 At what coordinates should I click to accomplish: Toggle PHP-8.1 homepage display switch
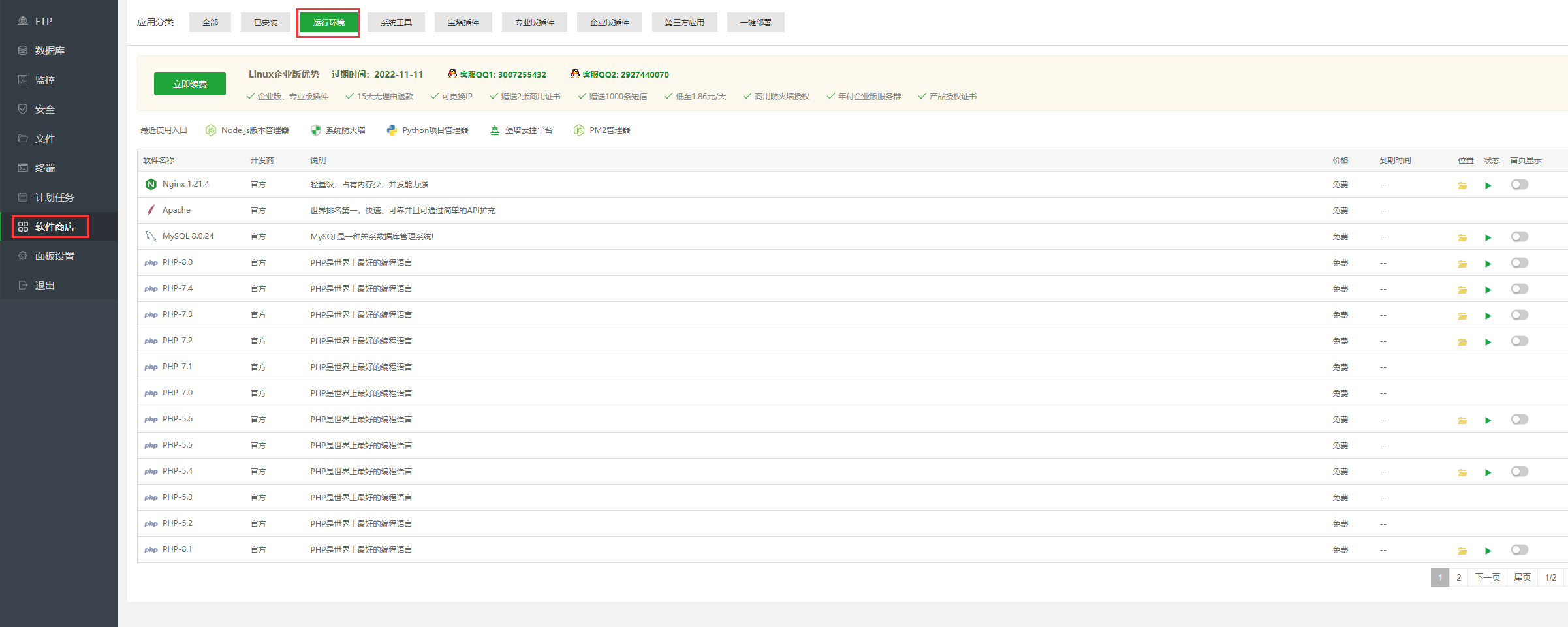click(x=1520, y=550)
